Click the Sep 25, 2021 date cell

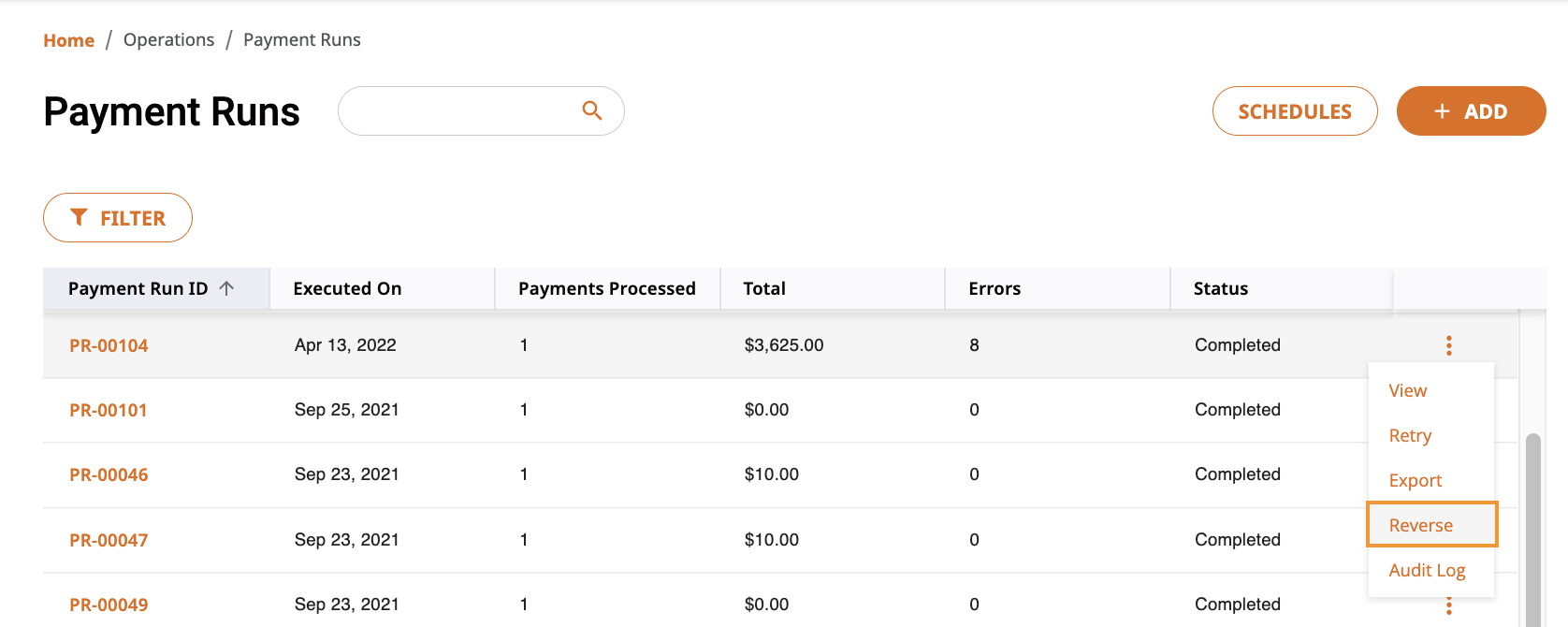(347, 410)
